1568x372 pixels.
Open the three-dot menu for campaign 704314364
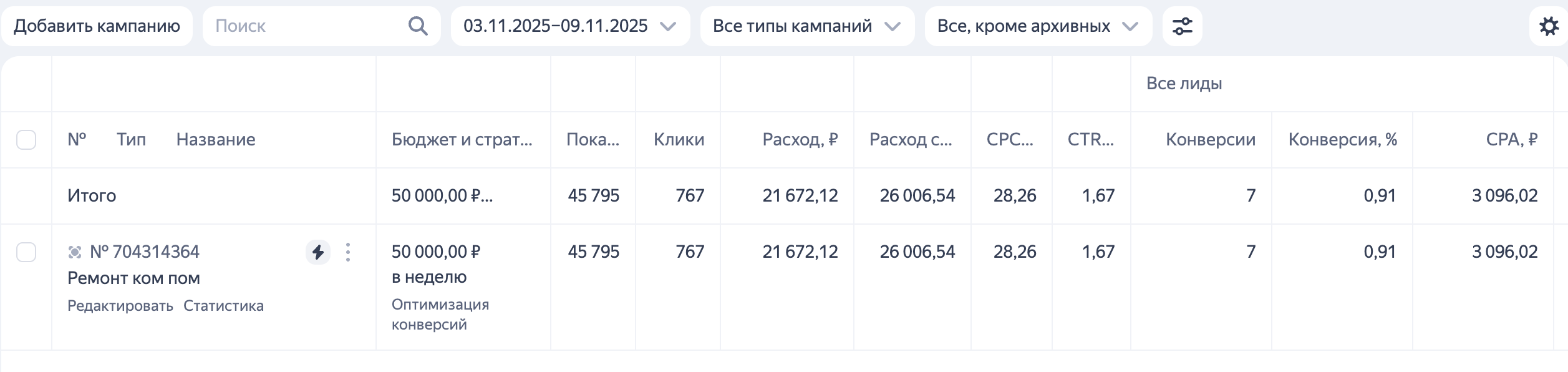tap(347, 252)
